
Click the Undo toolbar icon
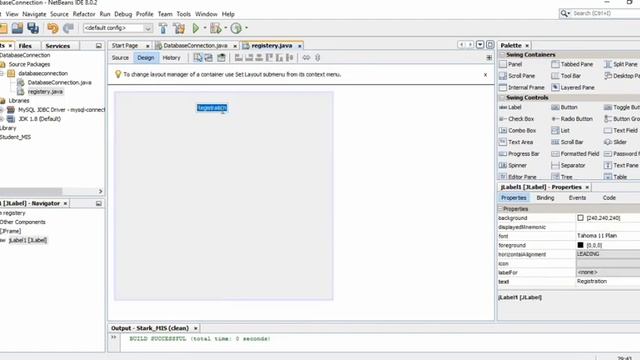[53, 28]
